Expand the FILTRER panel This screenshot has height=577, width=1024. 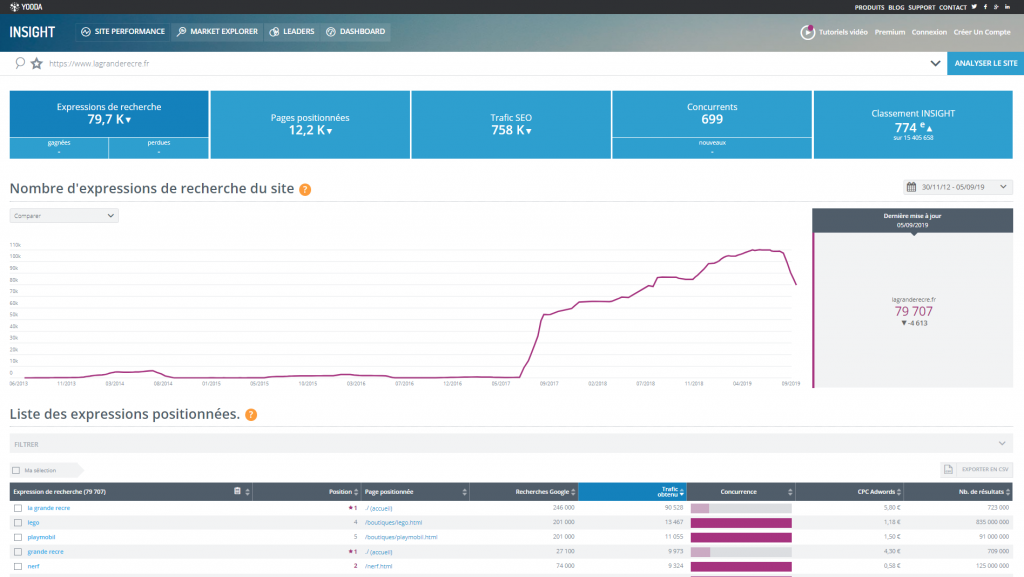pyautogui.click(x=511, y=444)
